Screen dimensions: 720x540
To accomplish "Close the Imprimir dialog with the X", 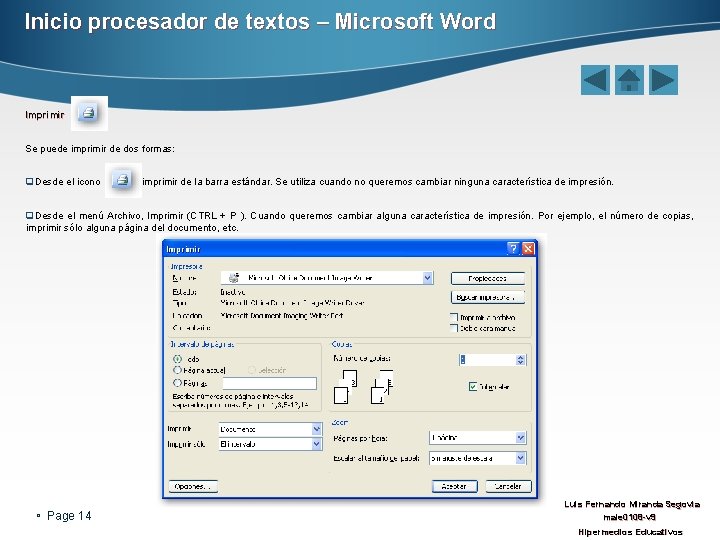I will (x=528, y=248).
